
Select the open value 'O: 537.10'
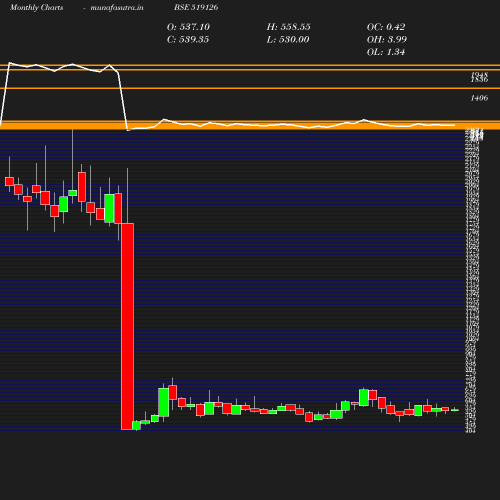(x=188, y=27)
